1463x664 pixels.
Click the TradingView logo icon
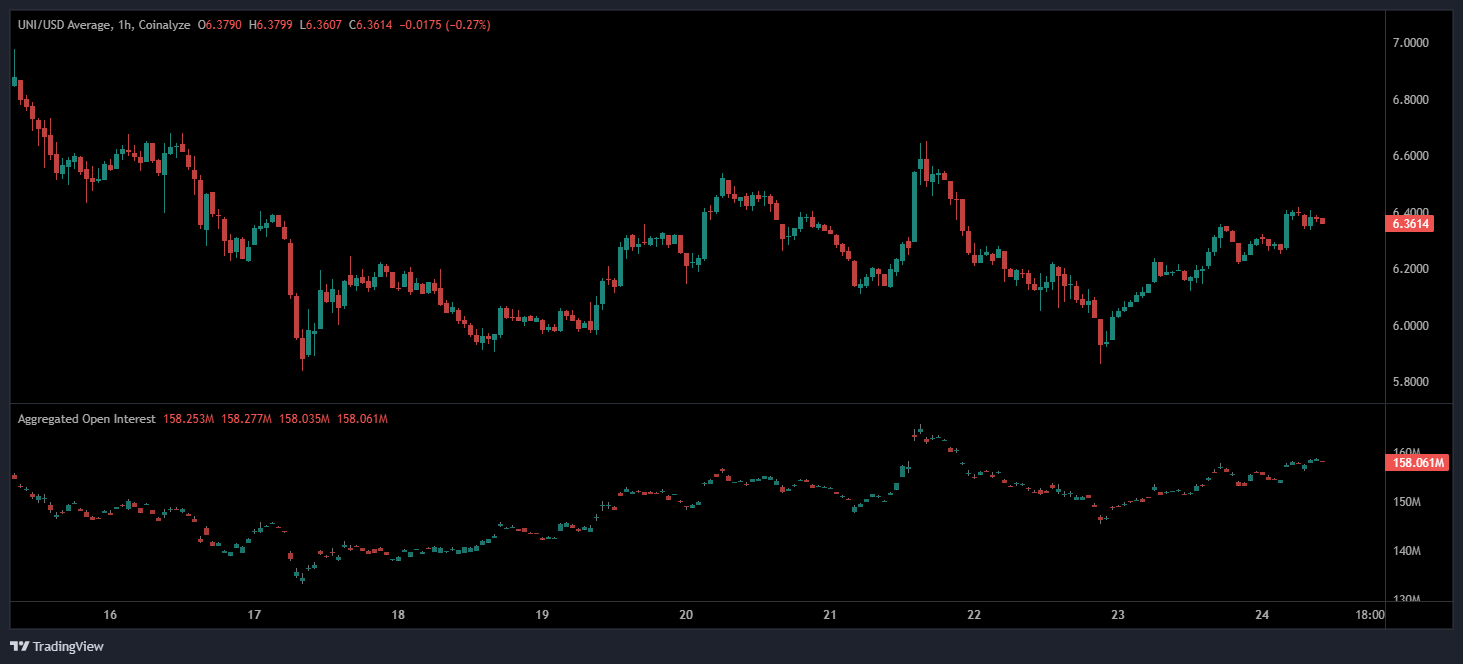pyautogui.click(x=19, y=646)
